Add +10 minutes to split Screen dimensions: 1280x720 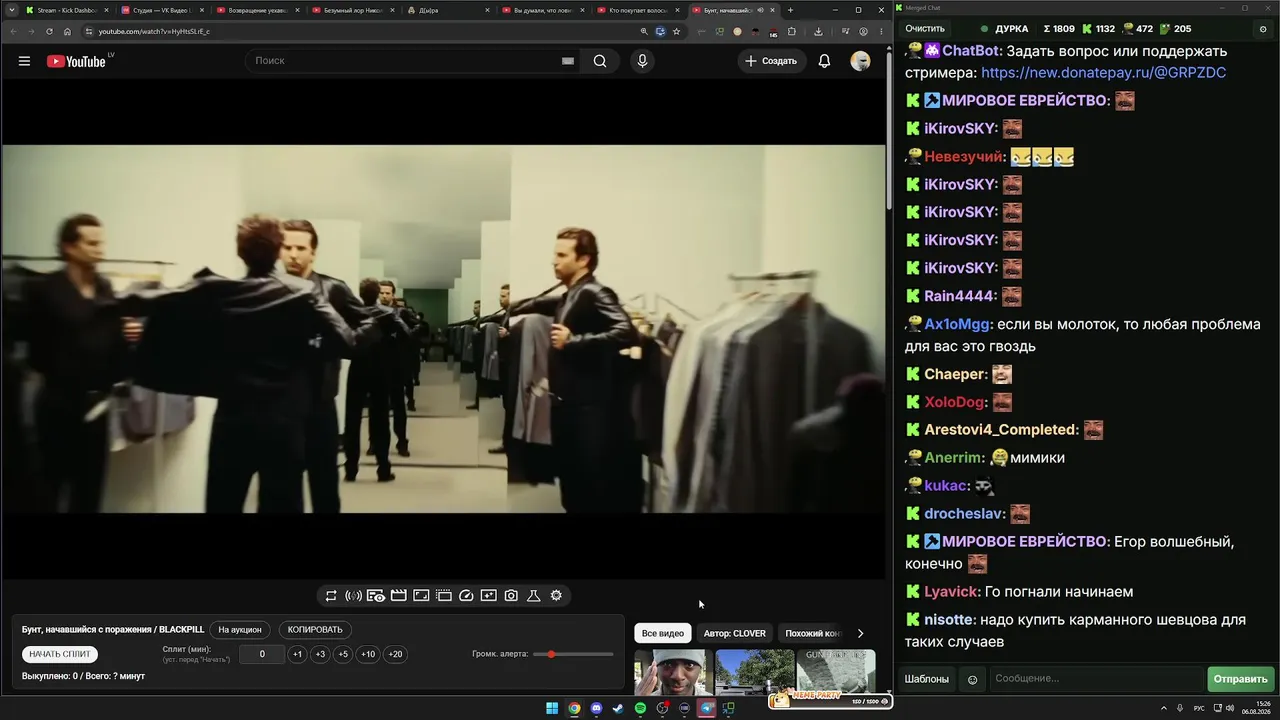[x=368, y=654]
